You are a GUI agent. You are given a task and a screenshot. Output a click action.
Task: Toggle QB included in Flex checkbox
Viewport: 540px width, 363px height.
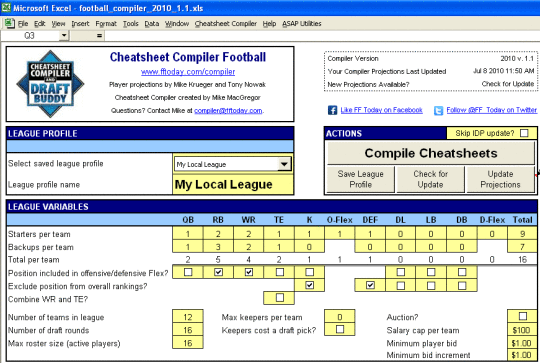188,272
